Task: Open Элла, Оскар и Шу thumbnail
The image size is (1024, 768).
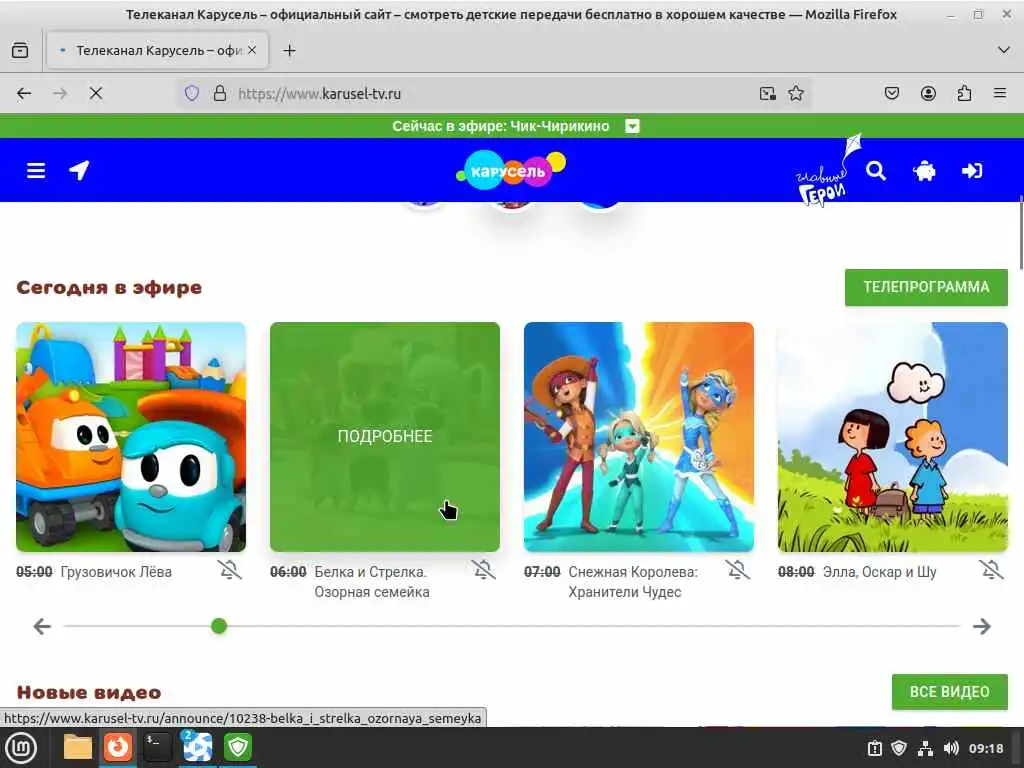Action: tap(893, 437)
